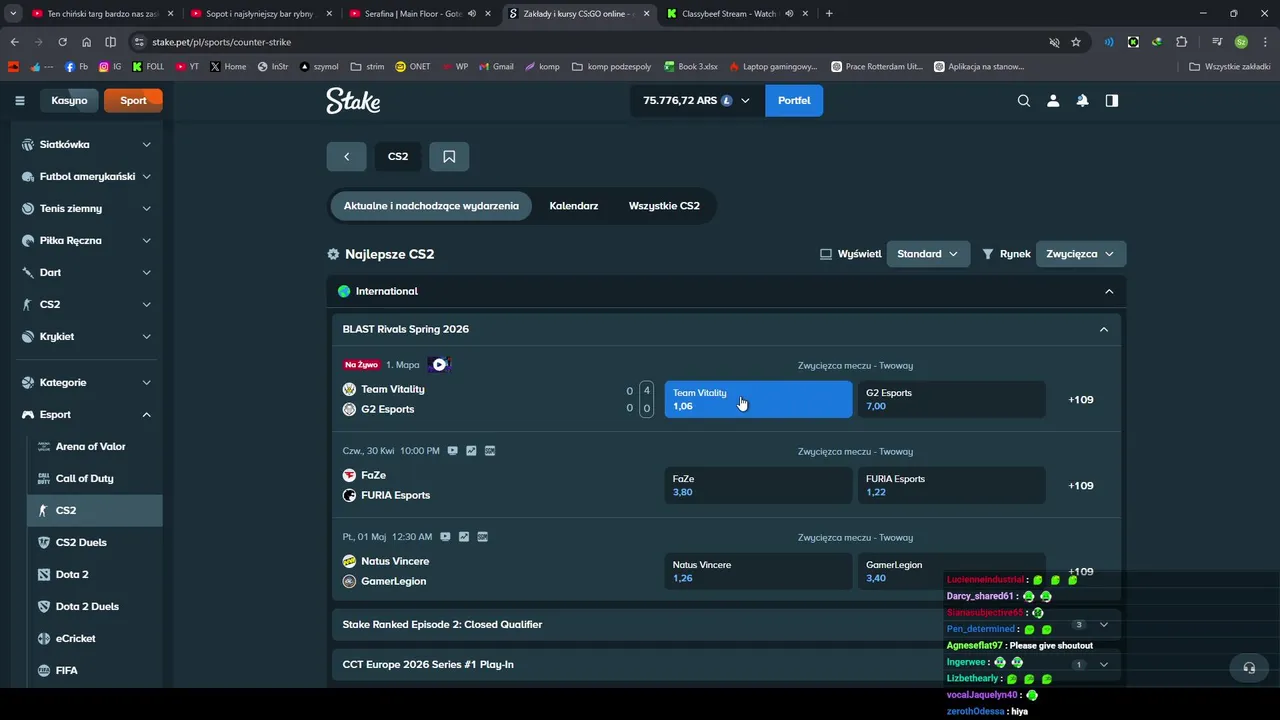Image resolution: width=1280 pixels, height=720 pixels.
Task: Switch to the Kalendarz tab
Action: [x=574, y=206]
